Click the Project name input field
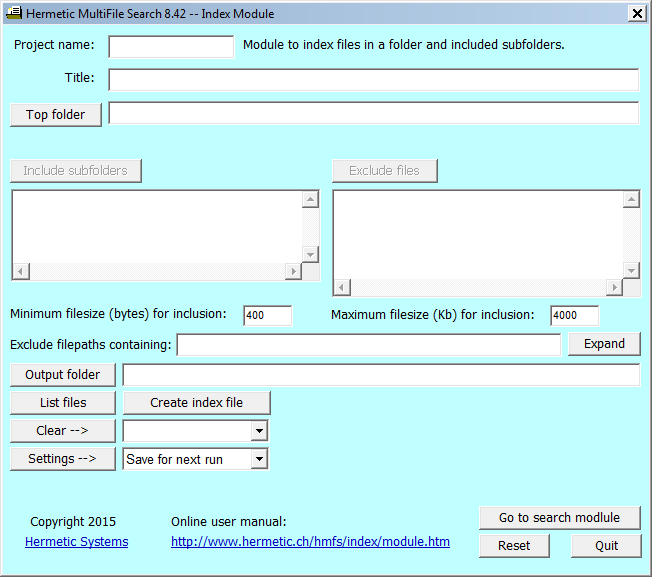 (x=171, y=47)
